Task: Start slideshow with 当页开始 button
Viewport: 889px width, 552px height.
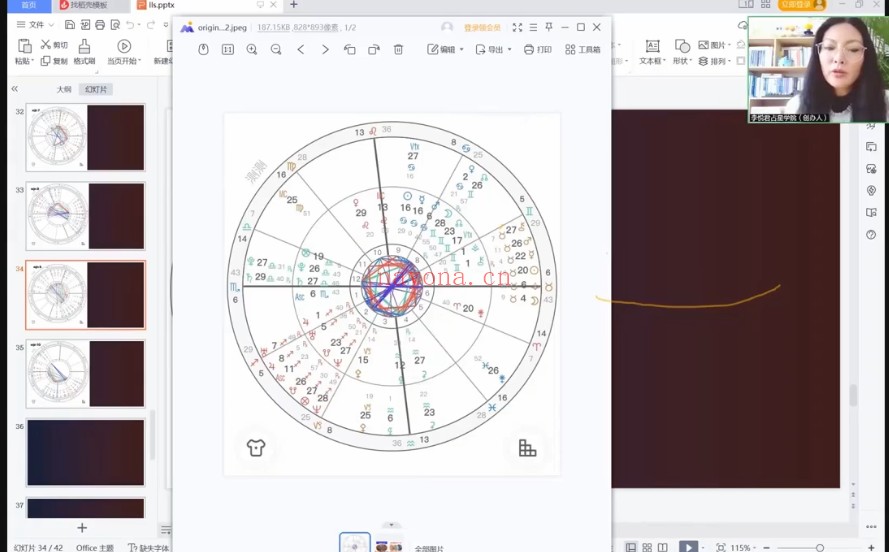Action: pos(124,51)
